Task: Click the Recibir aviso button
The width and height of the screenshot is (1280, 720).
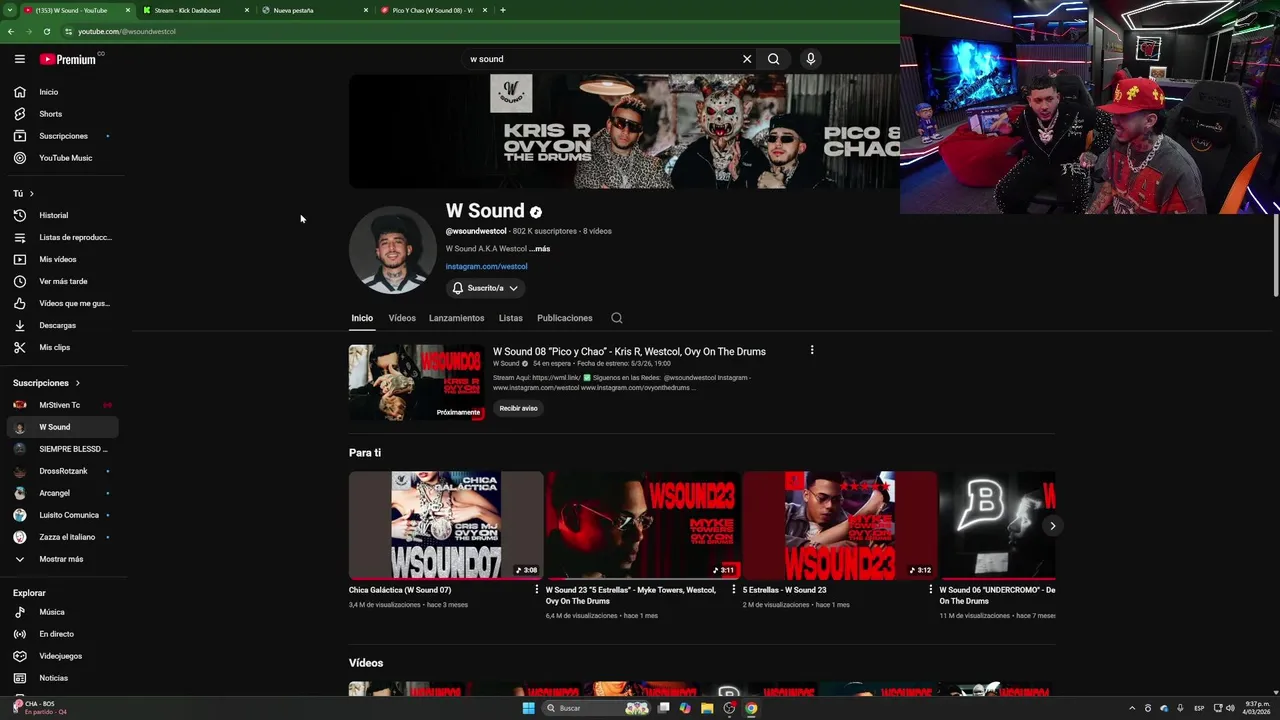Action: pyautogui.click(x=518, y=408)
